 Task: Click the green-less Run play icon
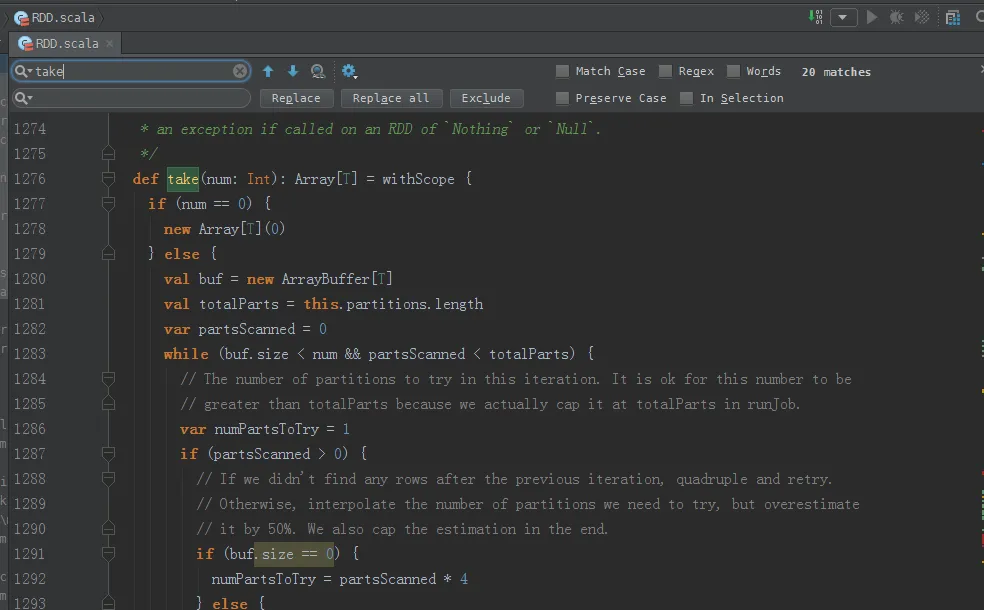(872, 17)
